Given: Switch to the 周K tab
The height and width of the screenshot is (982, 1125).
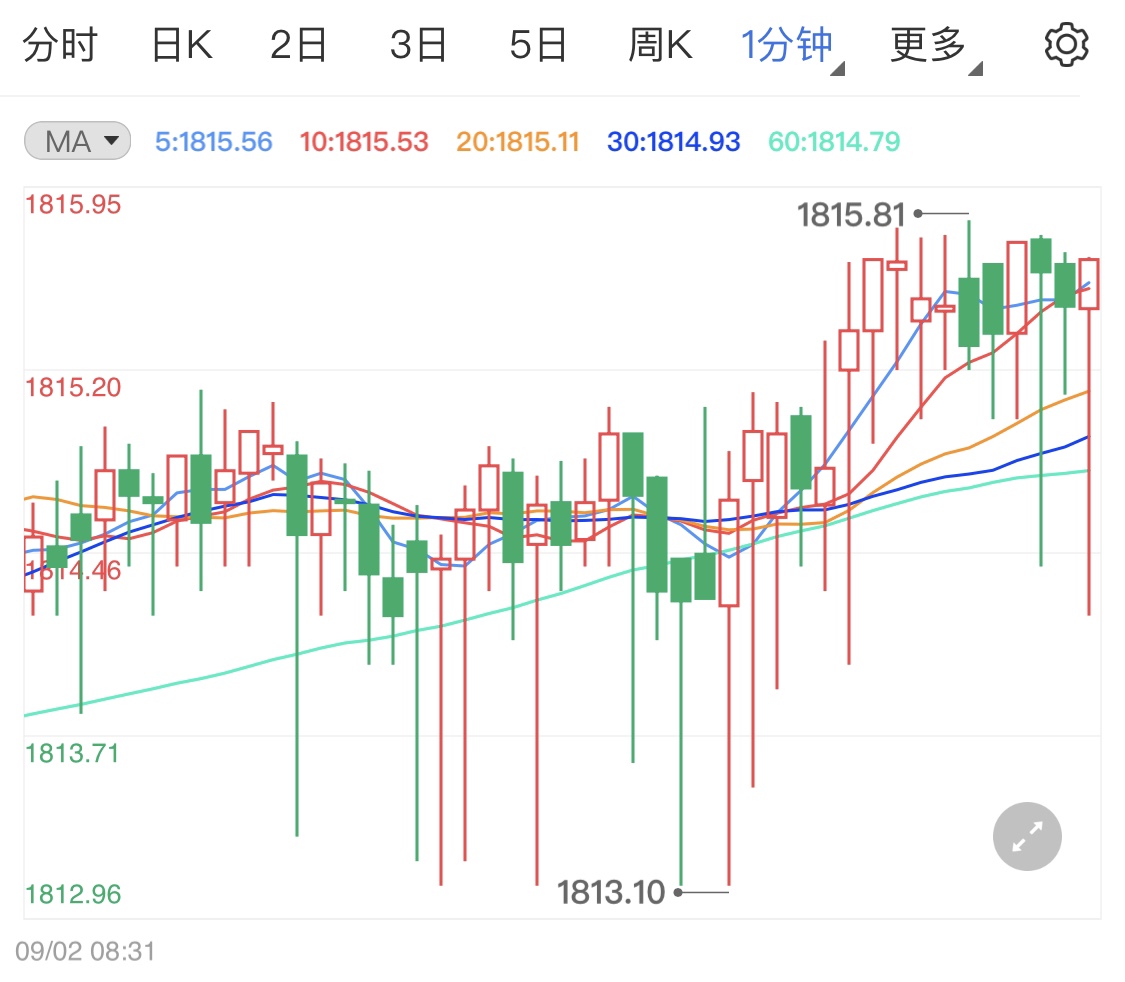Looking at the screenshot, I should coord(660,45).
